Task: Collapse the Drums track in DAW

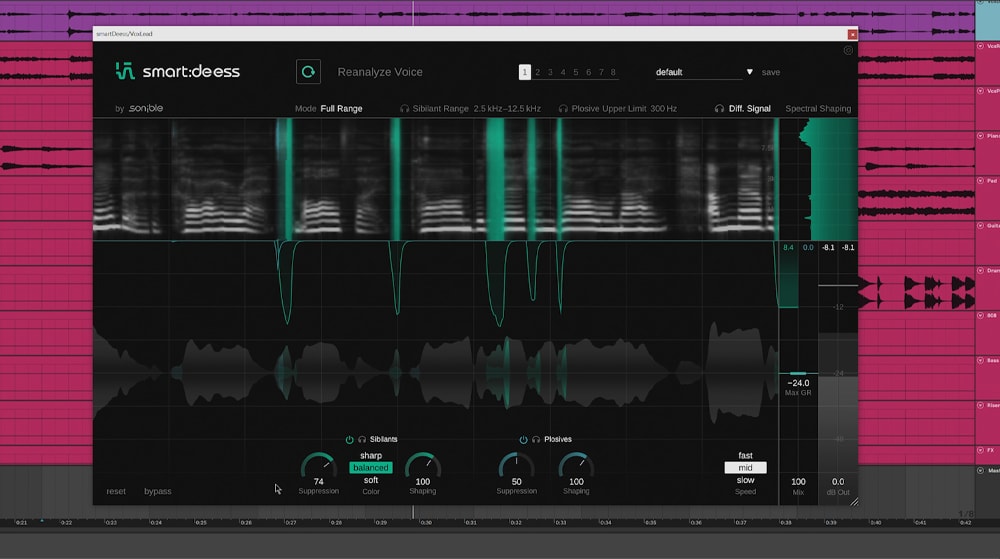Action: [980, 270]
